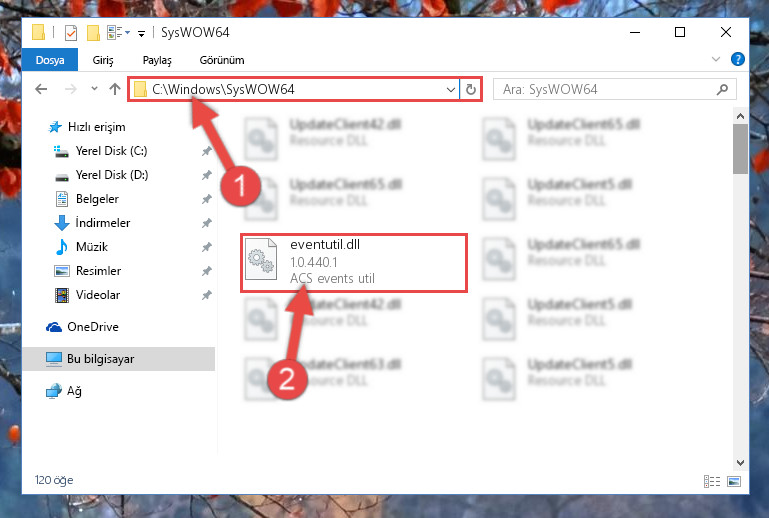Switch to Details view layout icon
This screenshot has width=769, height=518.
tap(712, 481)
